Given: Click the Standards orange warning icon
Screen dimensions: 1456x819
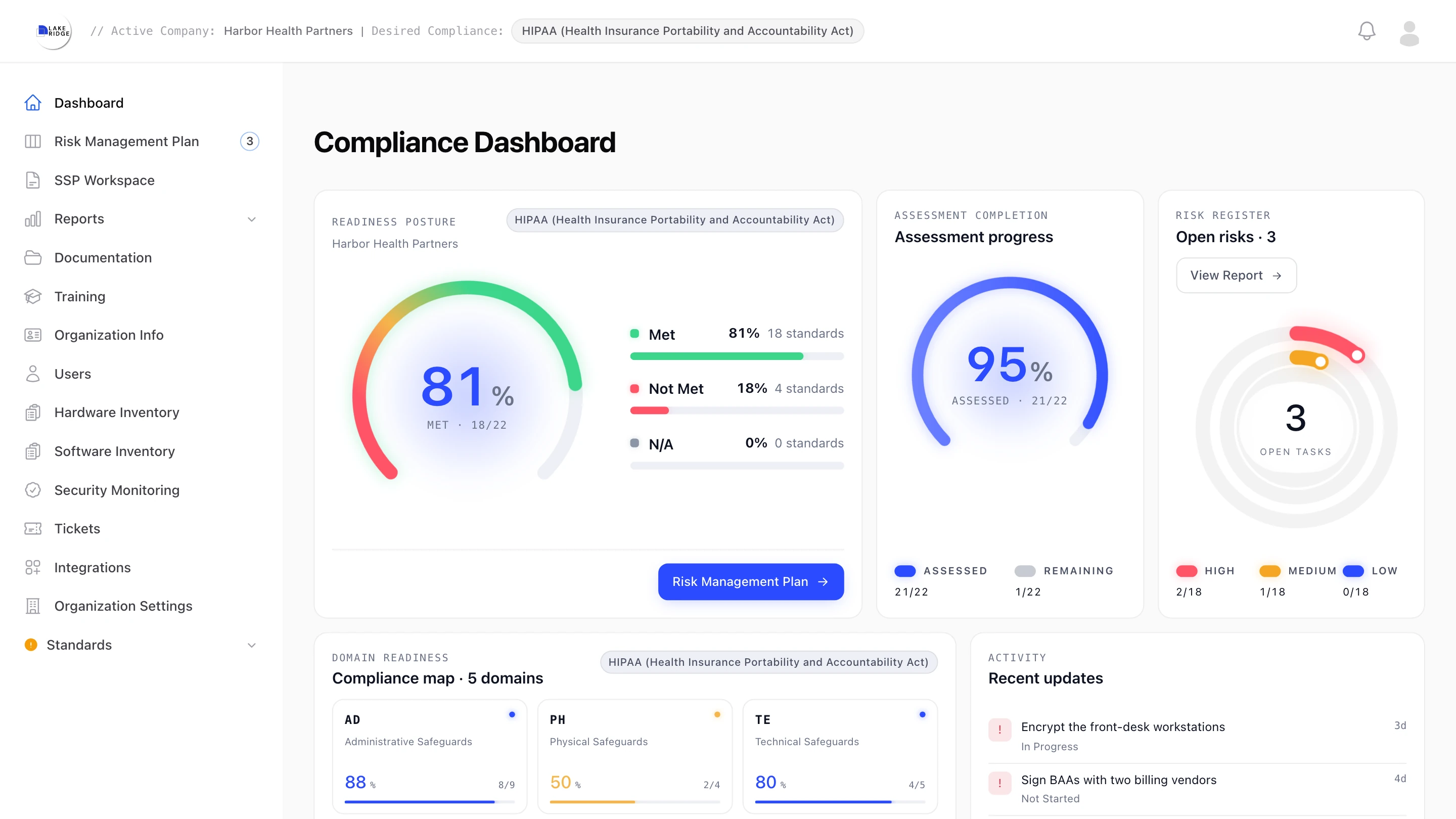Looking at the screenshot, I should (31, 645).
